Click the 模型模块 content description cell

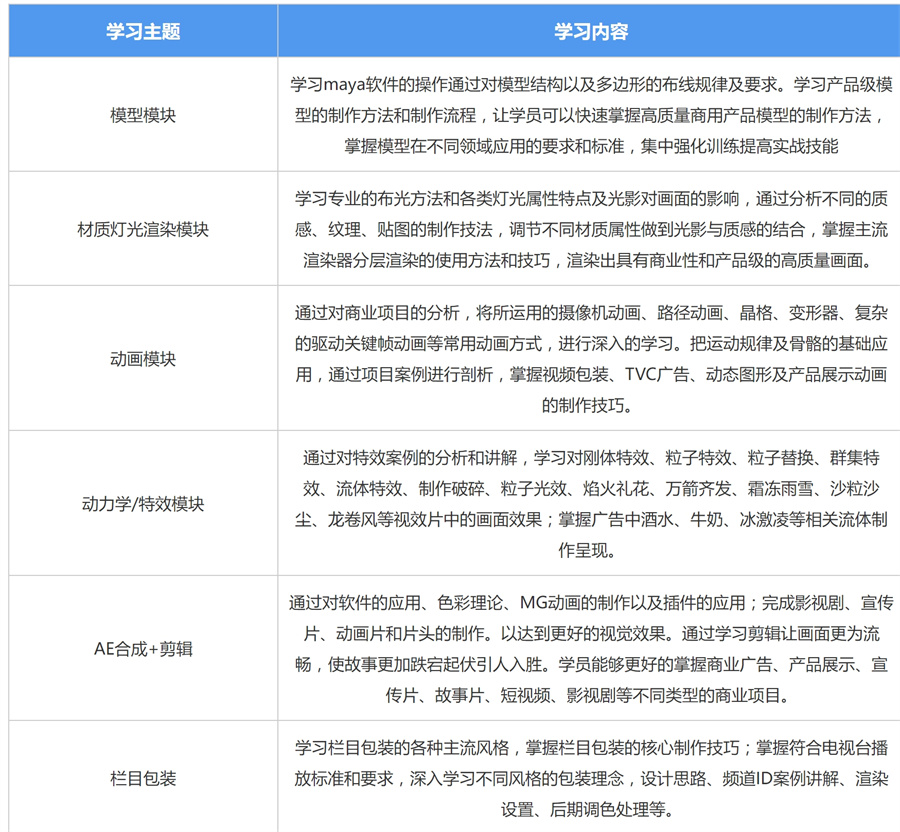coord(588,113)
